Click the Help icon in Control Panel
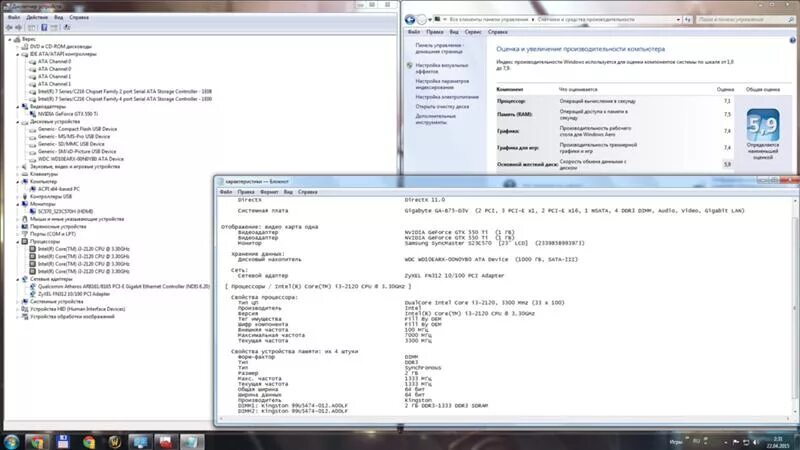 tap(792, 40)
